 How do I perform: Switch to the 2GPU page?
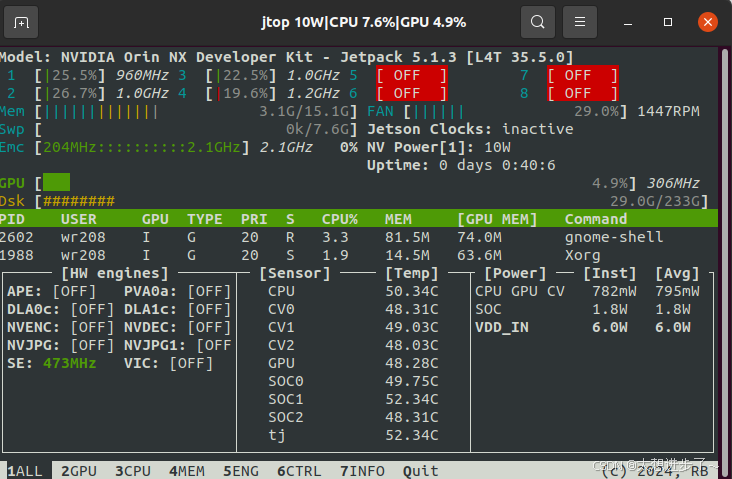(x=79, y=471)
